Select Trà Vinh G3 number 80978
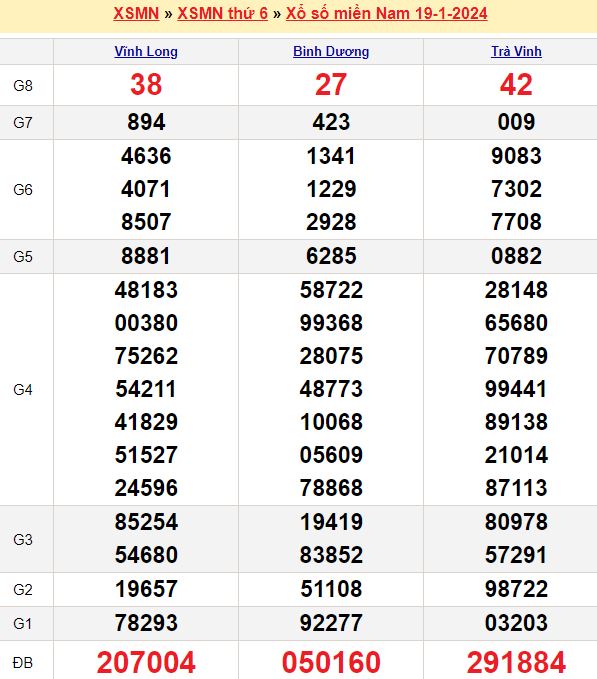The width and height of the screenshot is (597, 679). (516, 522)
